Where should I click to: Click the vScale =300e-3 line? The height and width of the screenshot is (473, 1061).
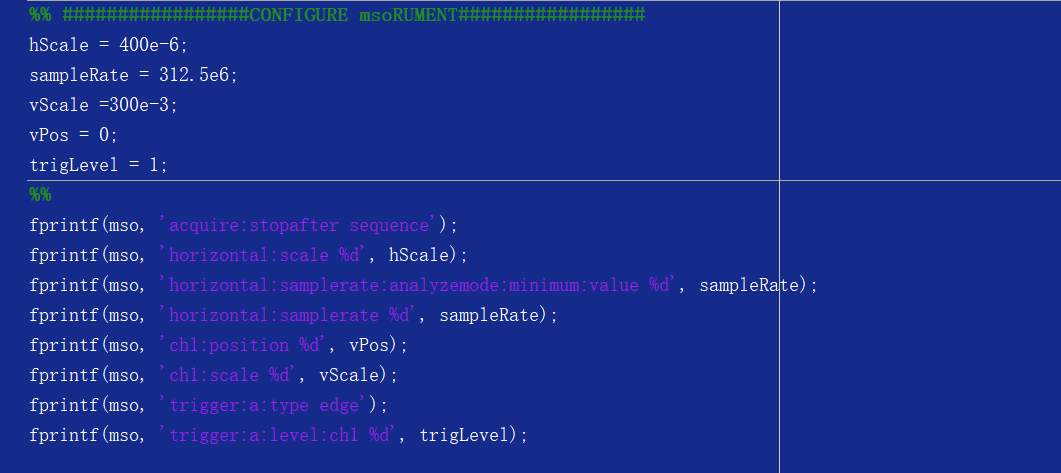click(x=104, y=105)
